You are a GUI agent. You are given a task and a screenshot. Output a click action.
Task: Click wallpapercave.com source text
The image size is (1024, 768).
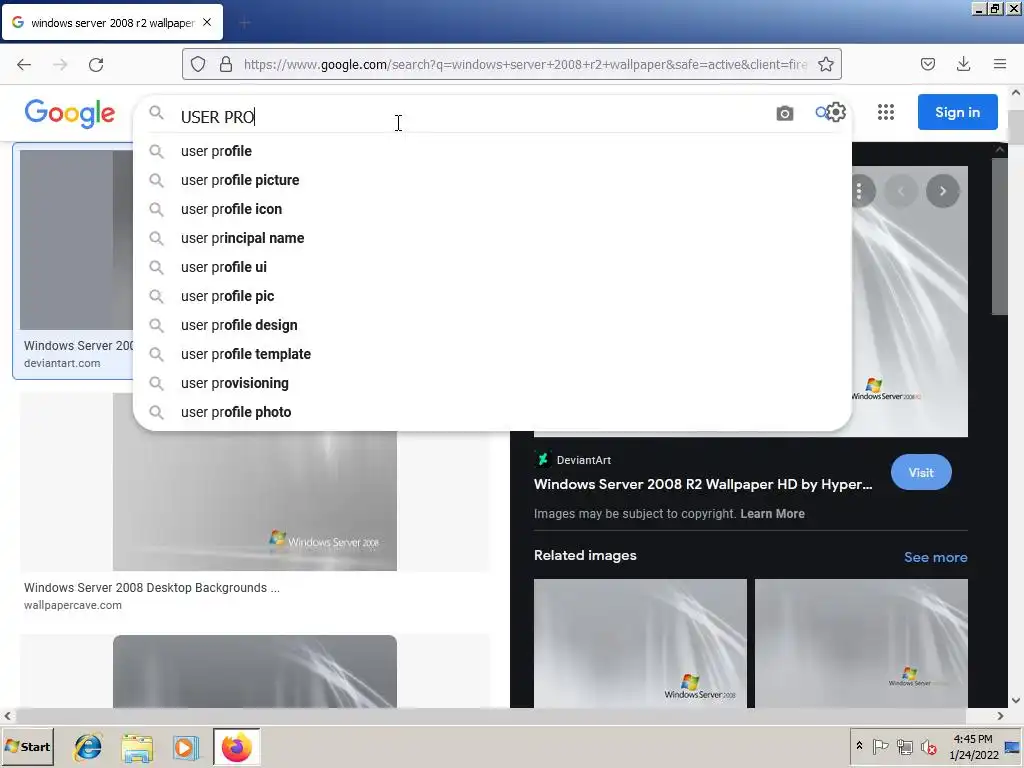click(x=72, y=605)
